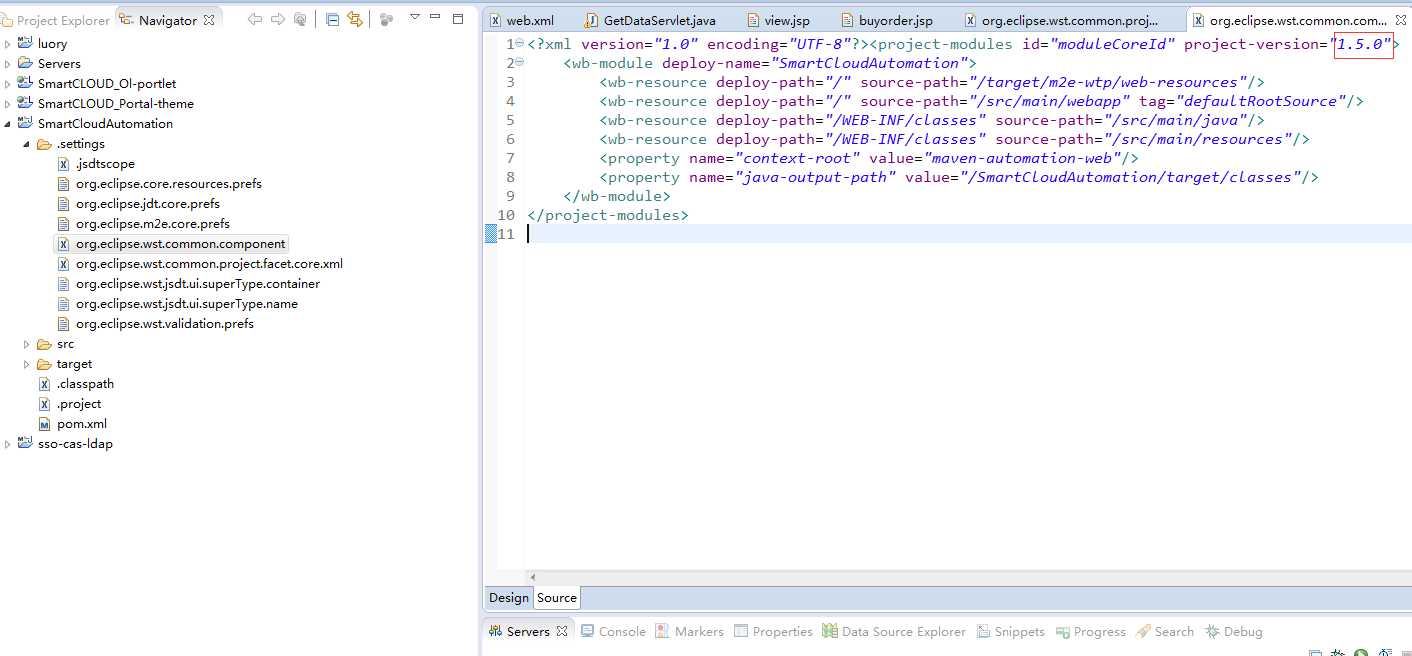Screen dimensions: 1412x656
Task: Click the Up/Go Into icon in Navigator toolbar
Action: point(300,19)
